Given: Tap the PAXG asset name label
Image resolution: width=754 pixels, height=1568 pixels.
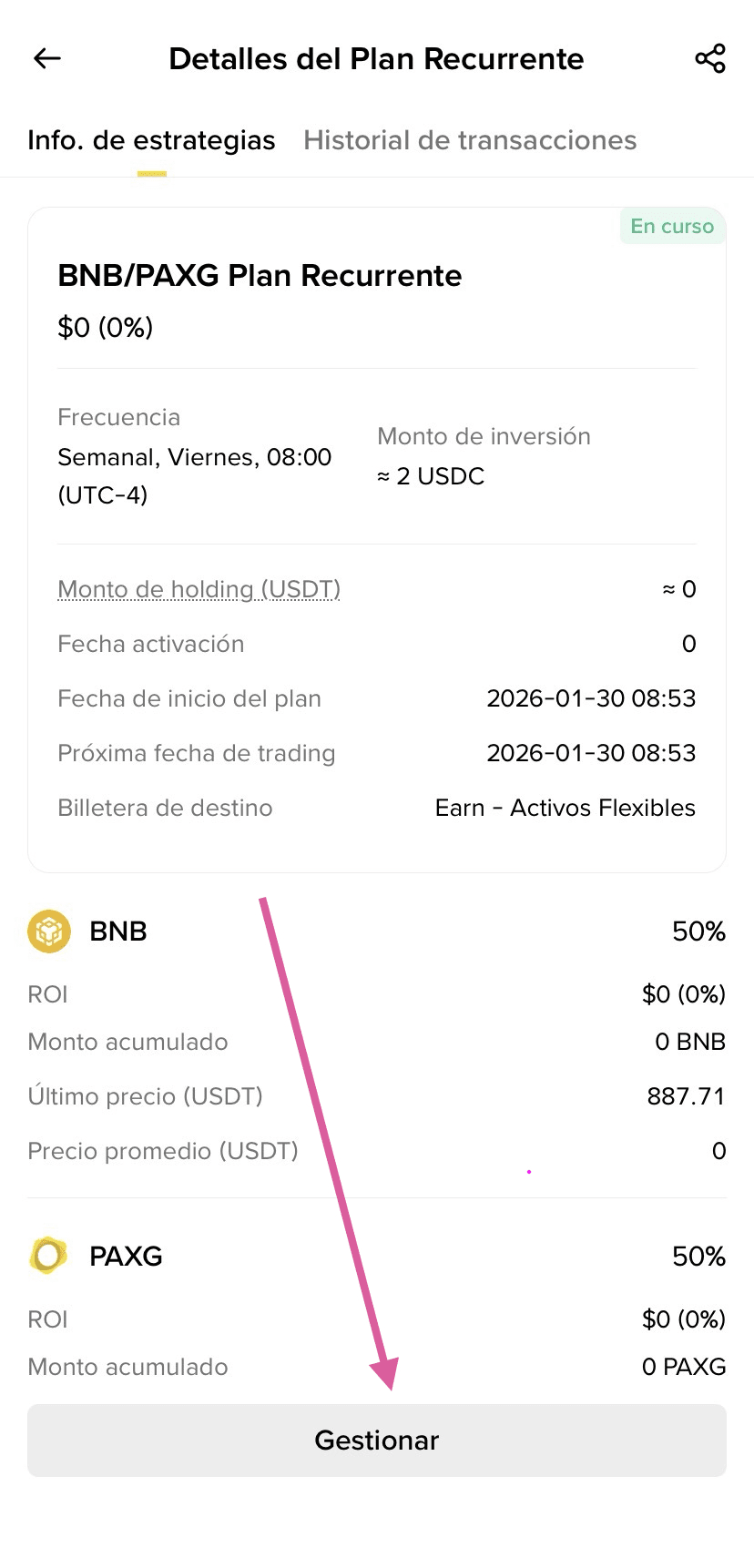Looking at the screenshot, I should point(126,1257).
